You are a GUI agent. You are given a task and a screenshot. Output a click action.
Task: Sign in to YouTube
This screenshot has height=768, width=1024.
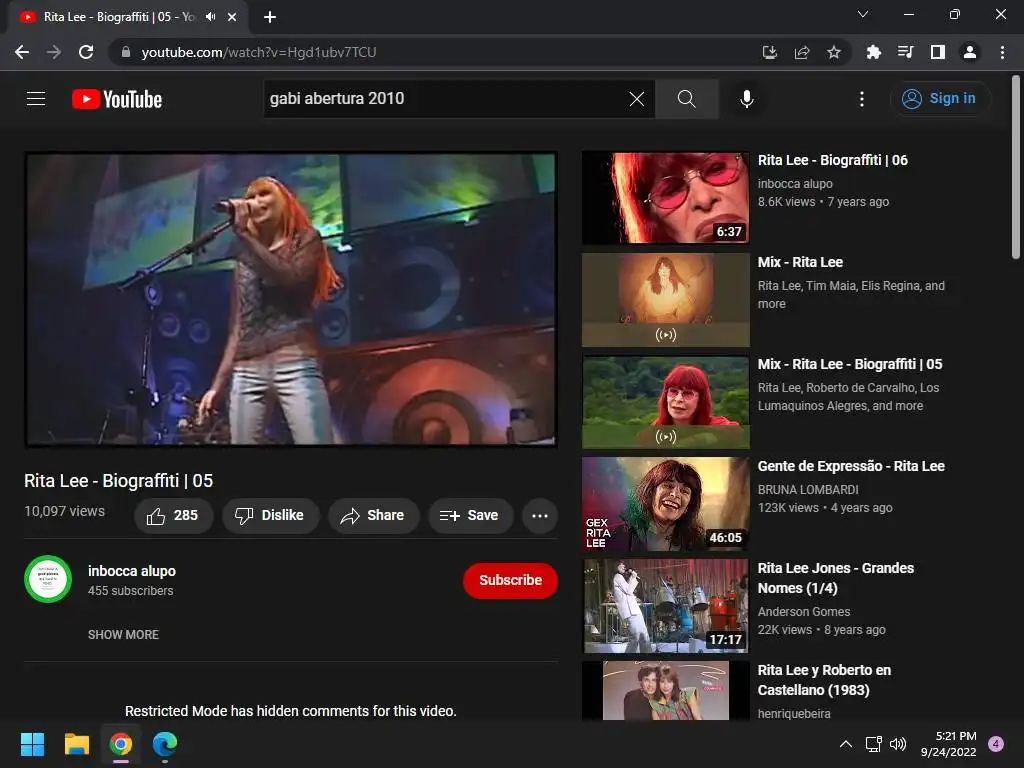[940, 99]
